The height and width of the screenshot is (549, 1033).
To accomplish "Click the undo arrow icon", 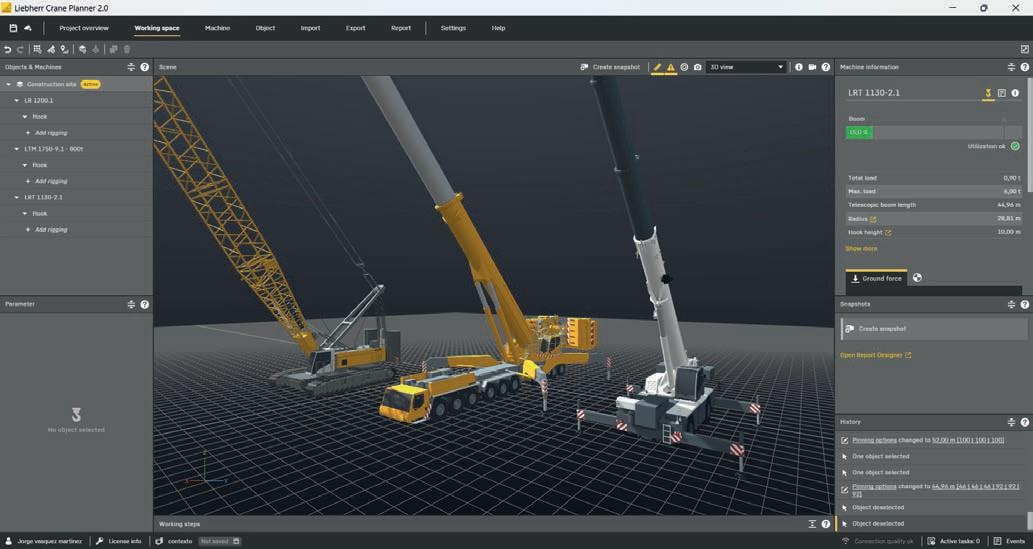I will pos(8,49).
